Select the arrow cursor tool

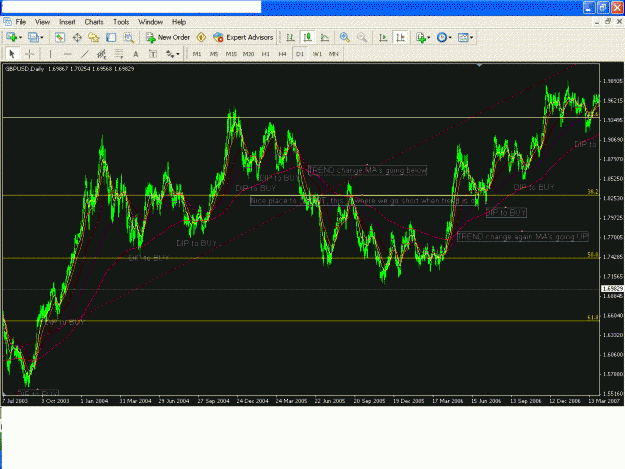click(x=12, y=54)
